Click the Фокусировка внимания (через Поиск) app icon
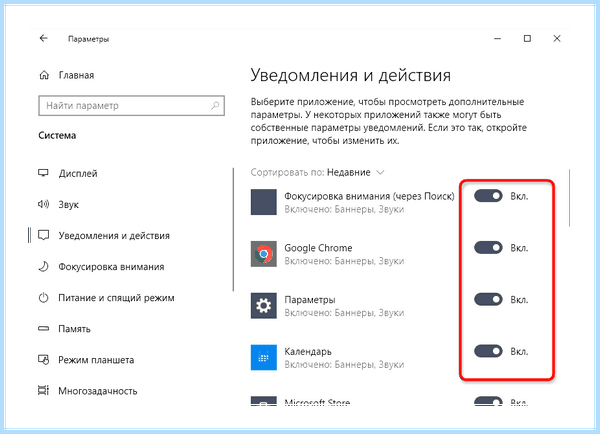The image size is (600, 434). [264, 202]
